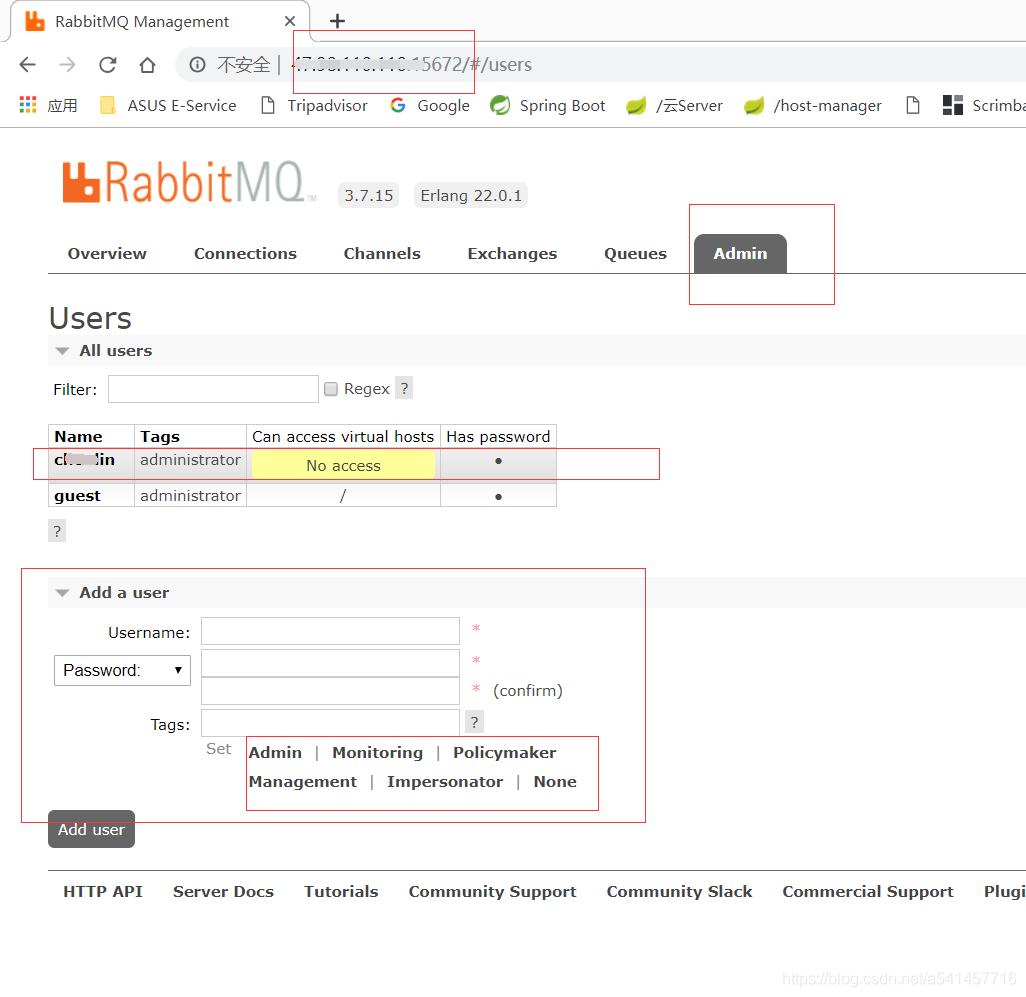This screenshot has height=997, width=1026.
Task: Click the 3.7.15 version badge
Action: 368,196
